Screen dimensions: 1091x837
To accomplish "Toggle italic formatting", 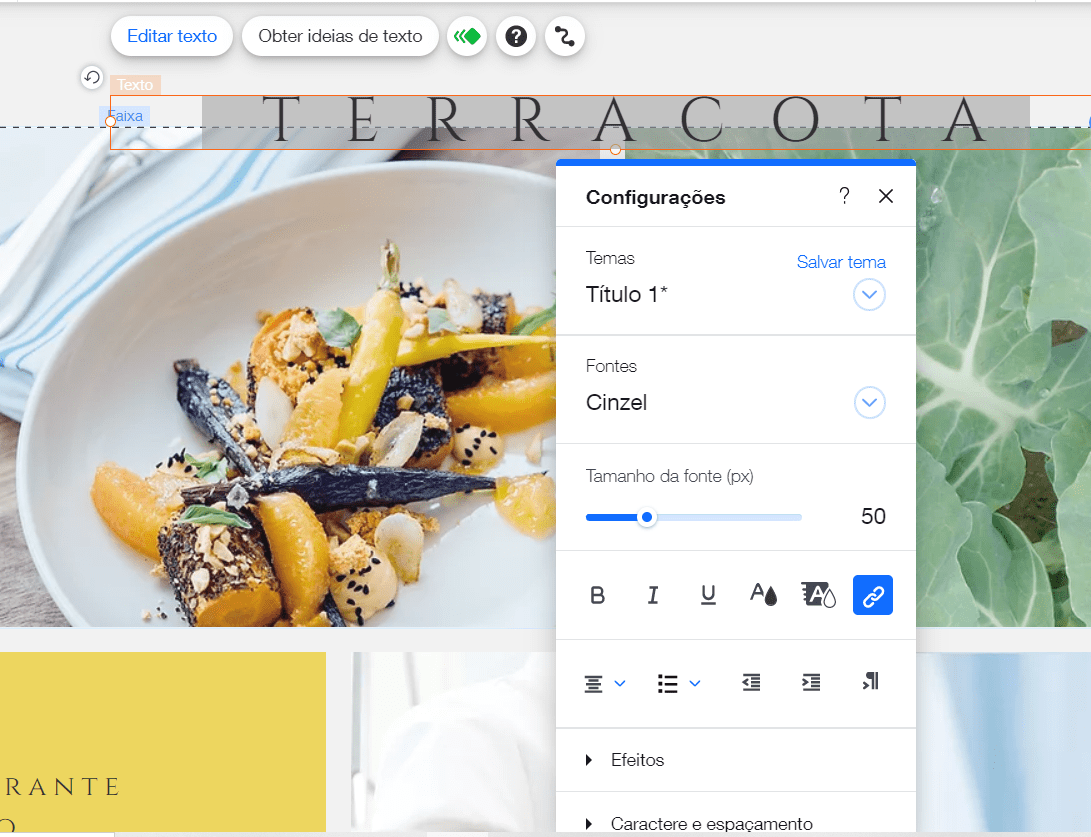I will (653, 596).
